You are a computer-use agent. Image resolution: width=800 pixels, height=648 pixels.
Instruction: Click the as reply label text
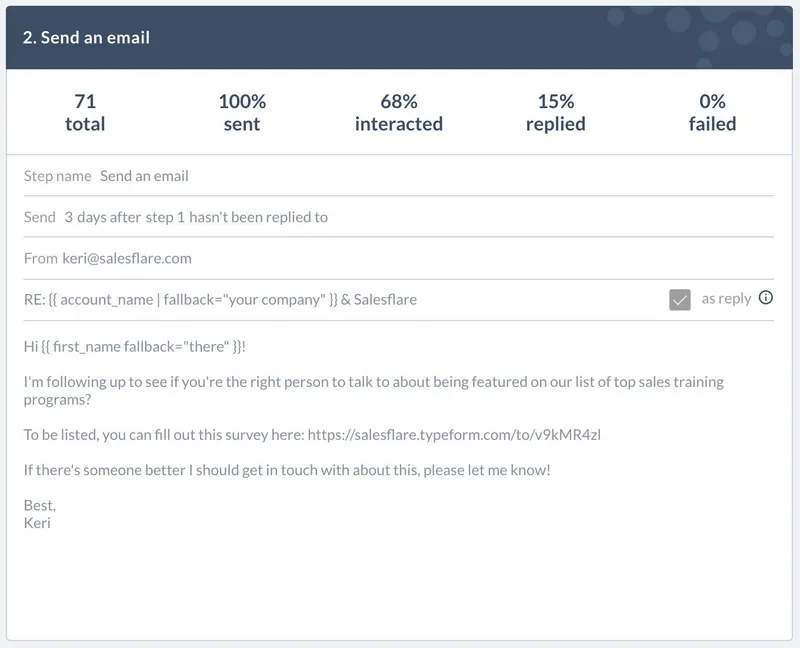coord(726,298)
